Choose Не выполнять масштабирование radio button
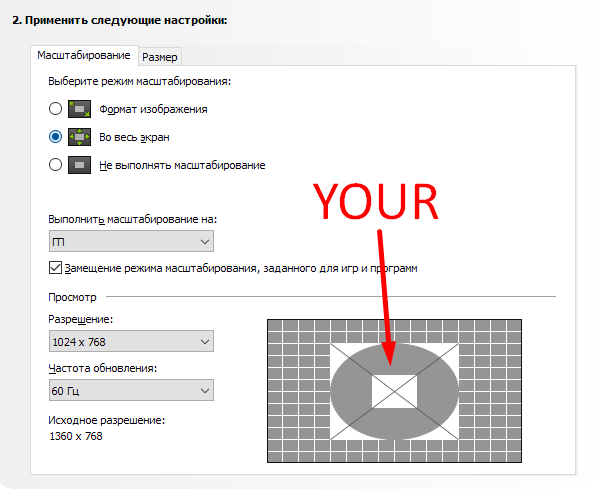The width and height of the screenshot is (594, 500). coord(55,165)
